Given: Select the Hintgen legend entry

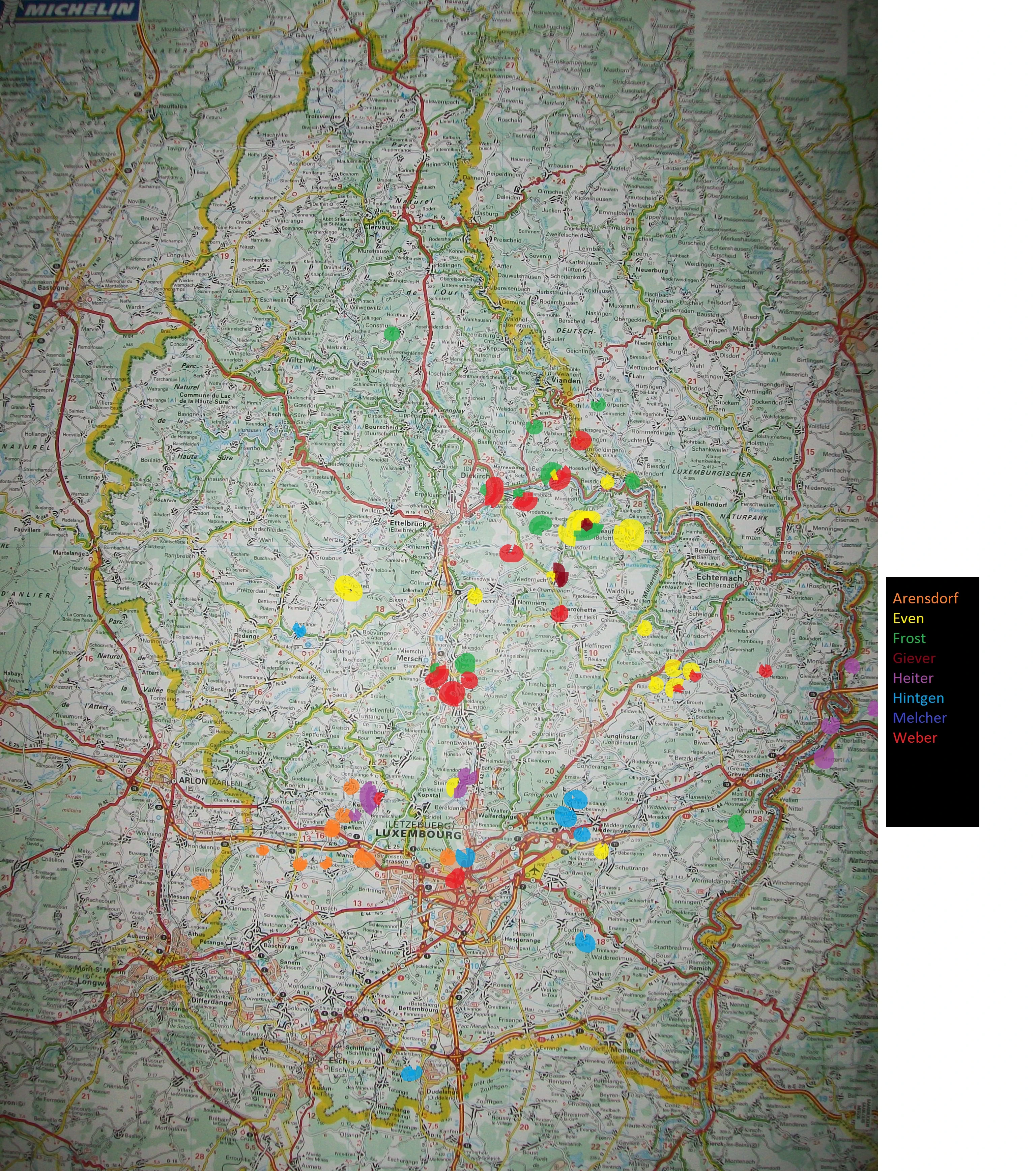Looking at the screenshot, I should 918,698.
